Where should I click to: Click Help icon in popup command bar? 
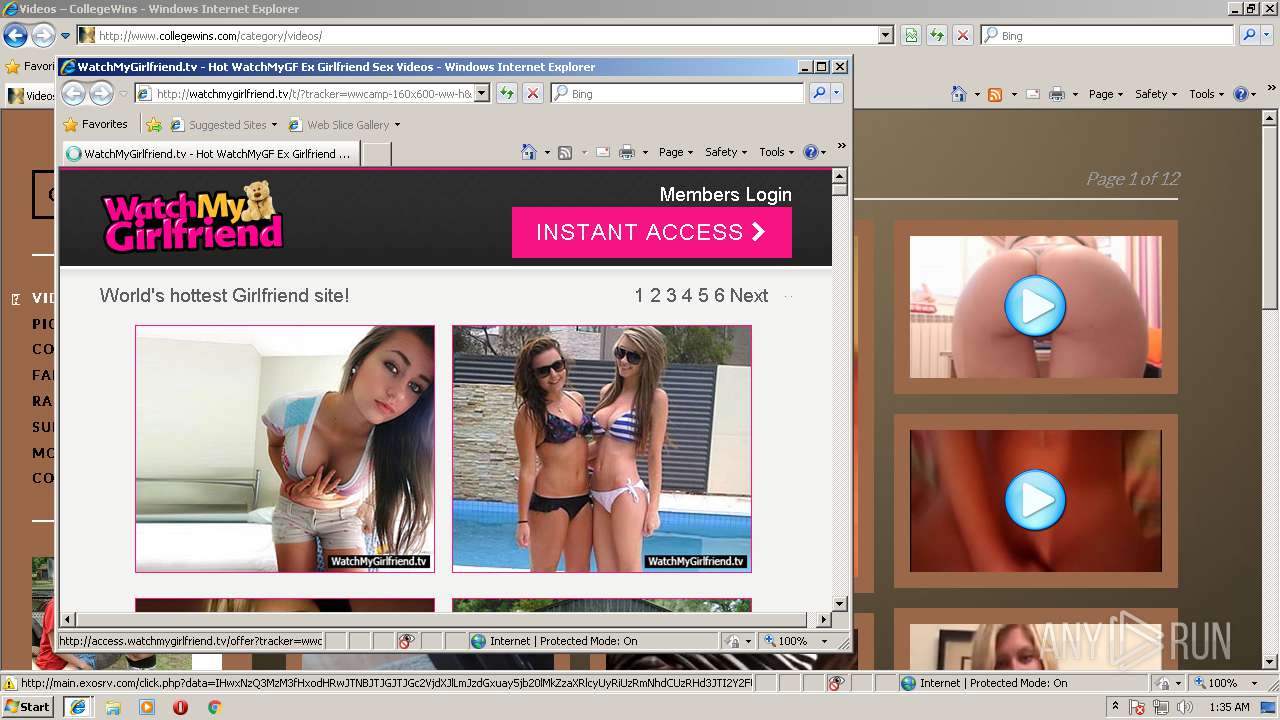point(811,152)
